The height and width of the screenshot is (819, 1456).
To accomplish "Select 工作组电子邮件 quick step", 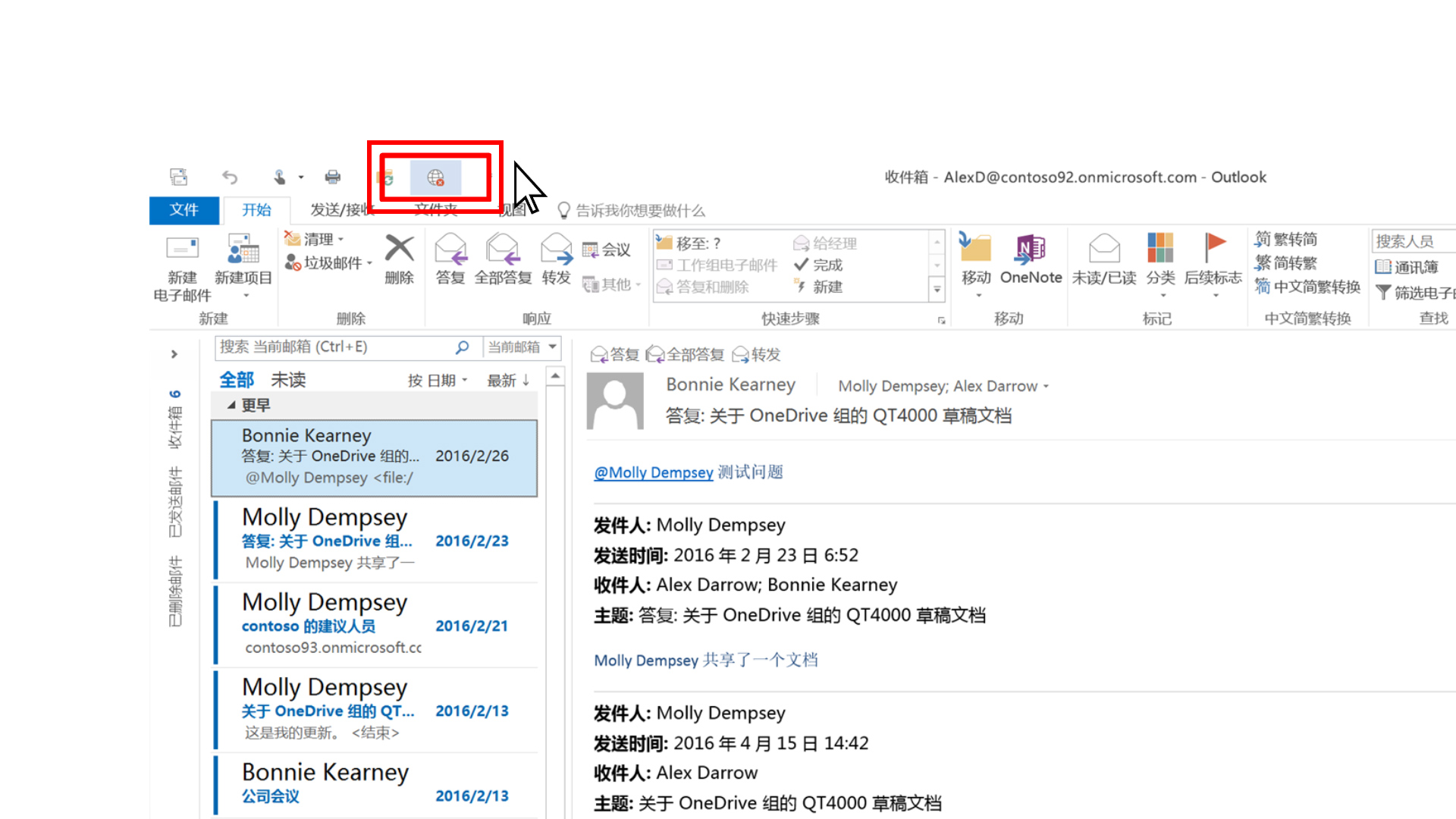I will click(717, 265).
